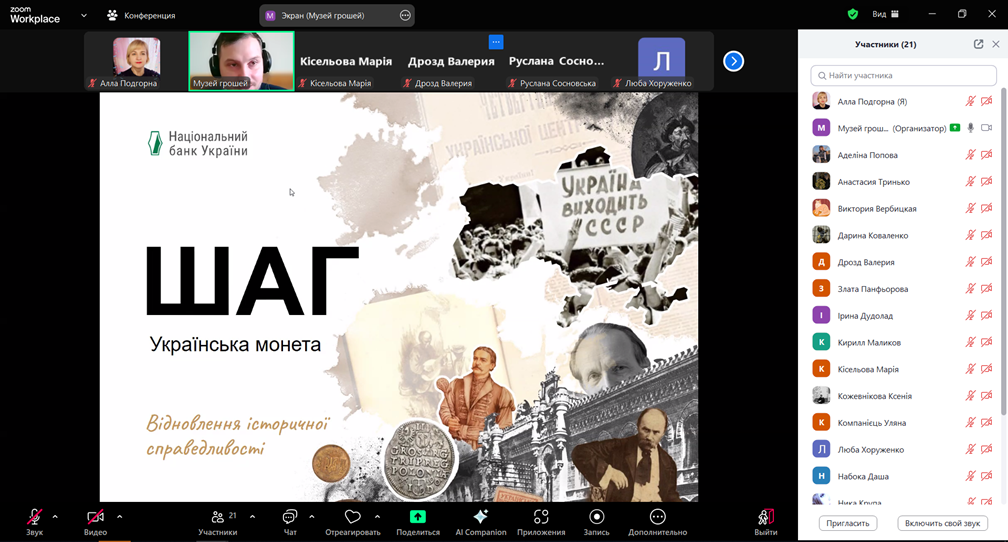Image resolution: width=1008 pixels, height=542 pixels.
Task: Expand chat options arrow beside Чат
Action: pyautogui.click(x=312, y=517)
